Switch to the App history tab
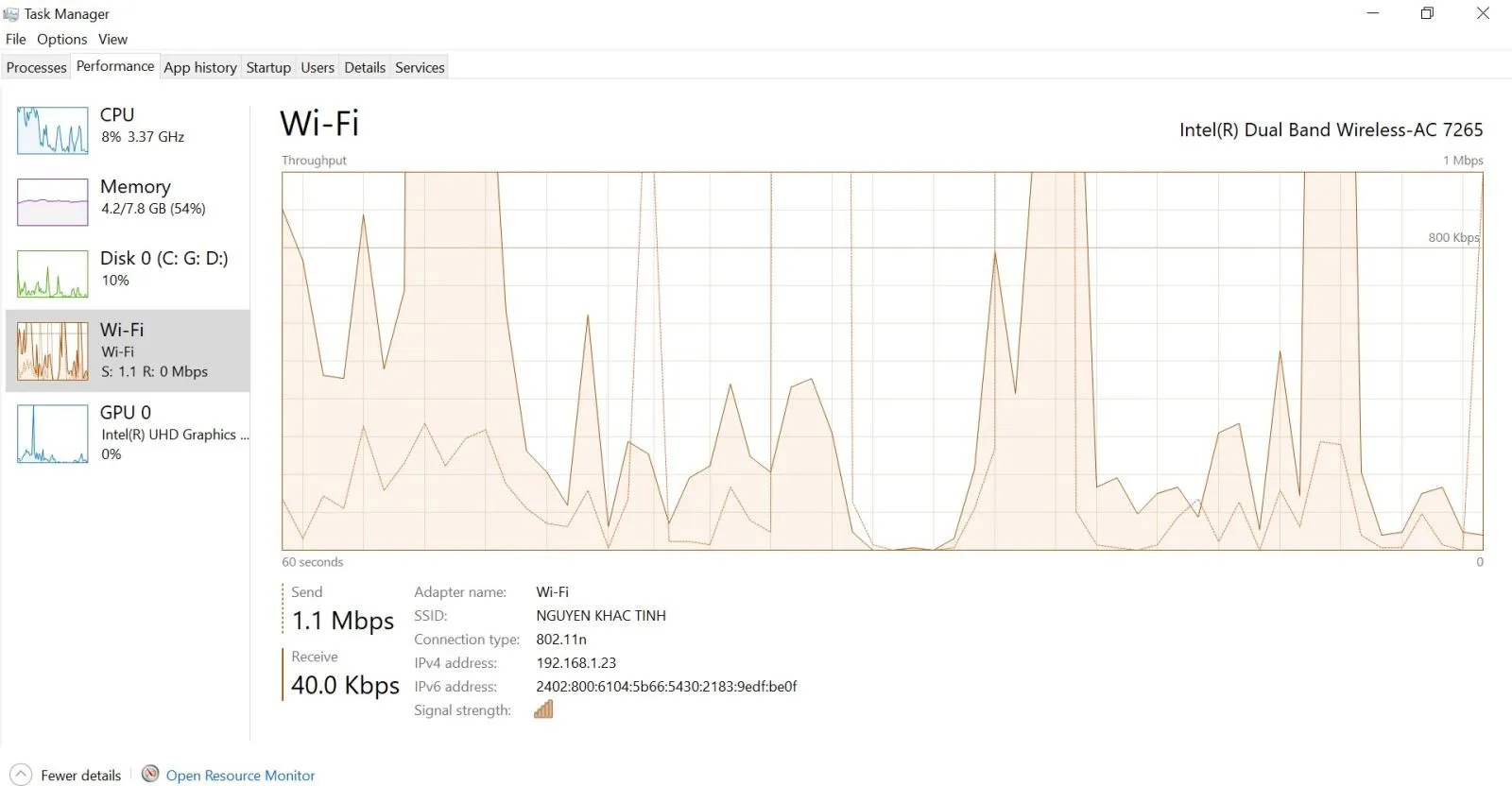Image resolution: width=1512 pixels, height=786 pixels. tap(200, 67)
